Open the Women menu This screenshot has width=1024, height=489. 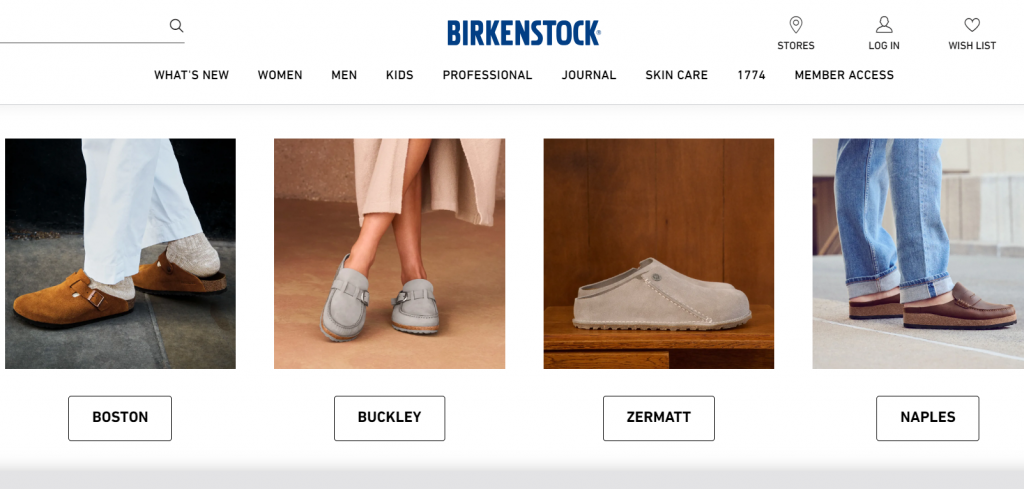pyautogui.click(x=280, y=75)
